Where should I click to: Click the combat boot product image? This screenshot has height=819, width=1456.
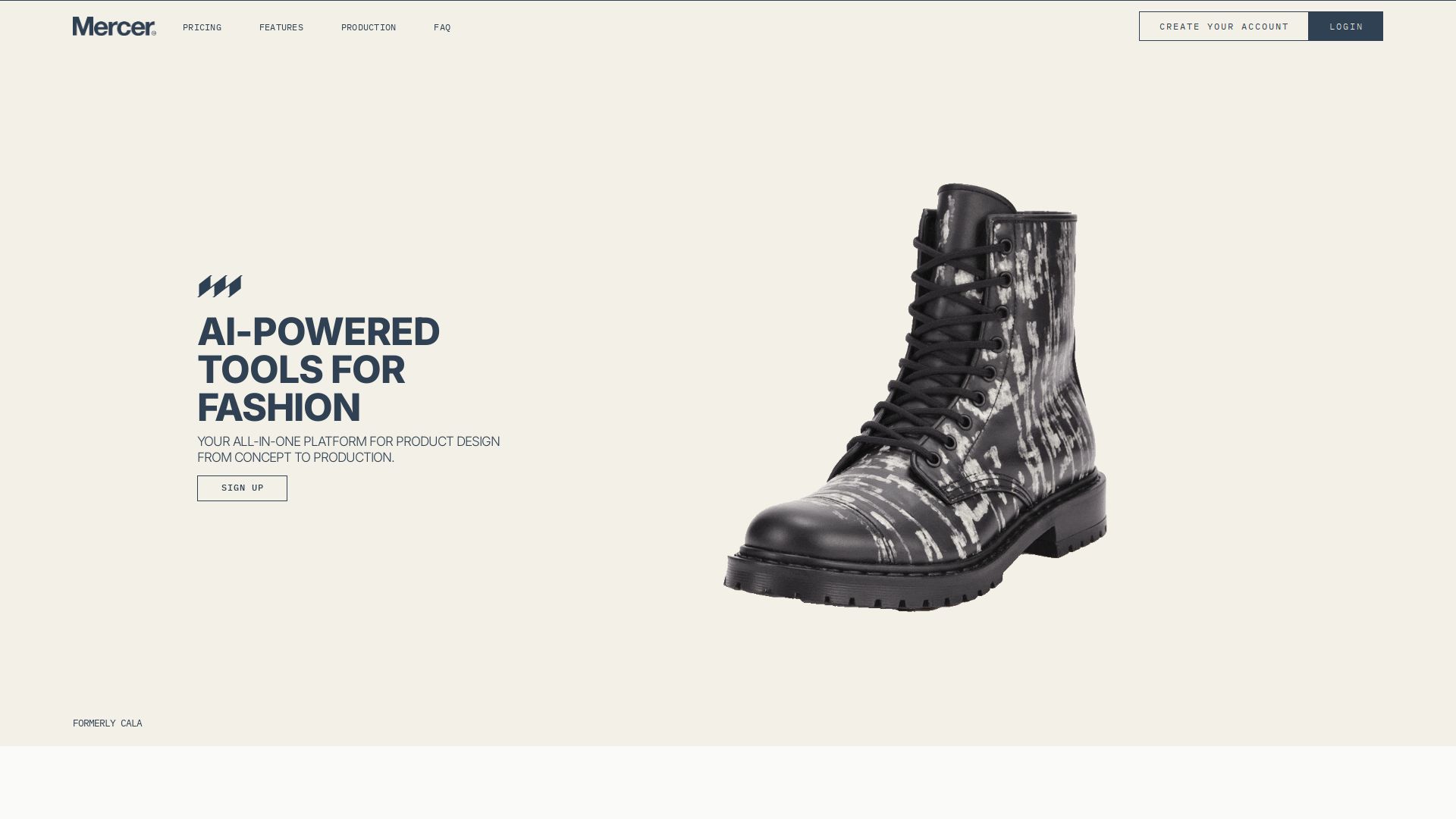[x=915, y=397]
